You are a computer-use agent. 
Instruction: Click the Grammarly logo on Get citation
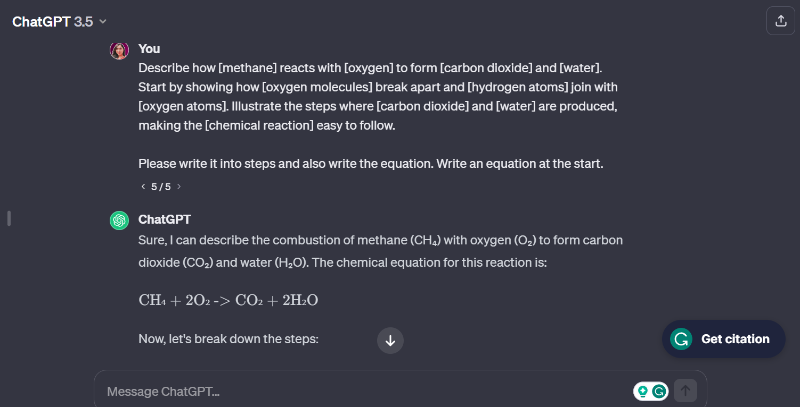click(682, 339)
